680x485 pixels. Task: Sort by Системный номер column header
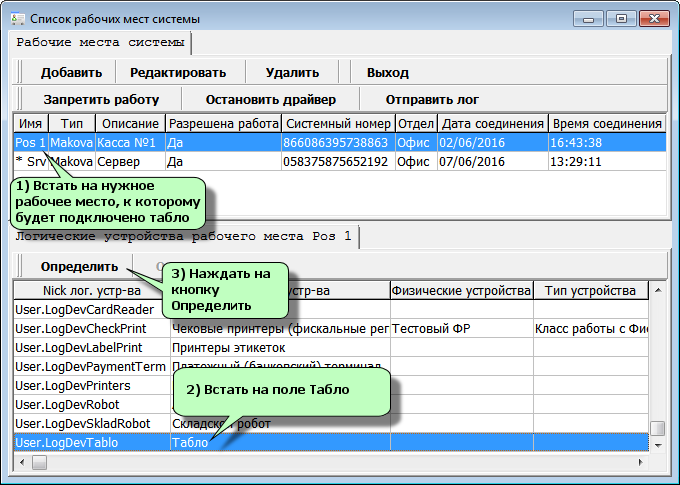pyautogui.click(x=337, y=123)
